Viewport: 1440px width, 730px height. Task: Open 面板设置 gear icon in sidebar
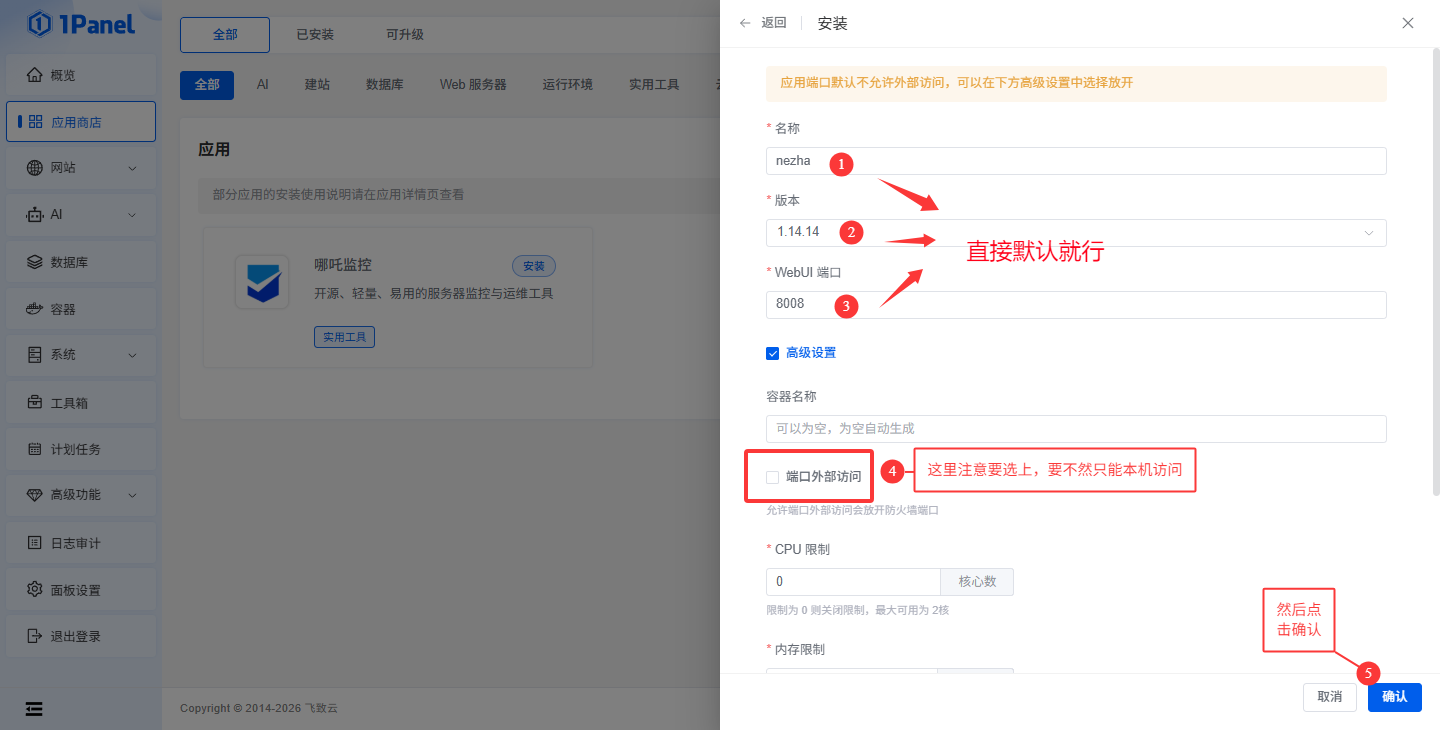coord(35,589)
